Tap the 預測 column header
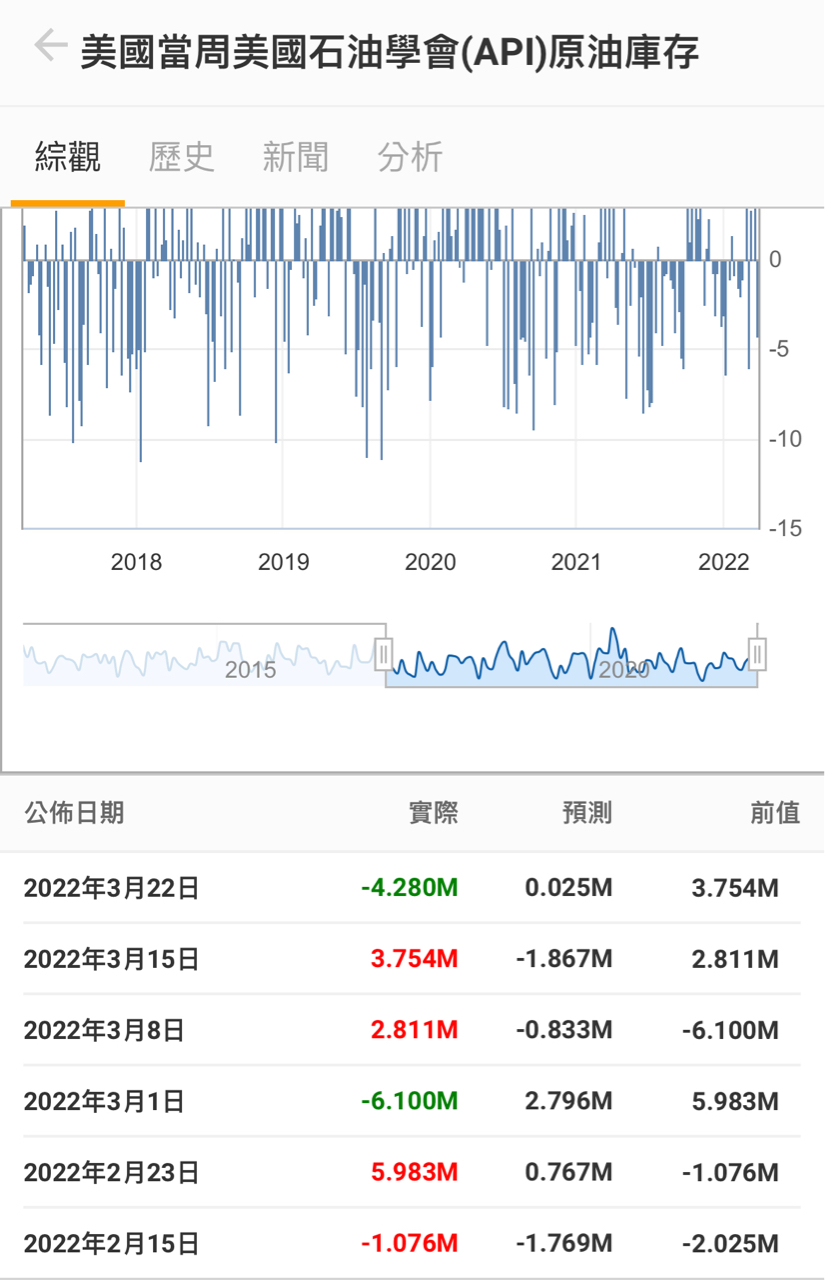The height and width of the screenshot is (1280, 825). 587,813
